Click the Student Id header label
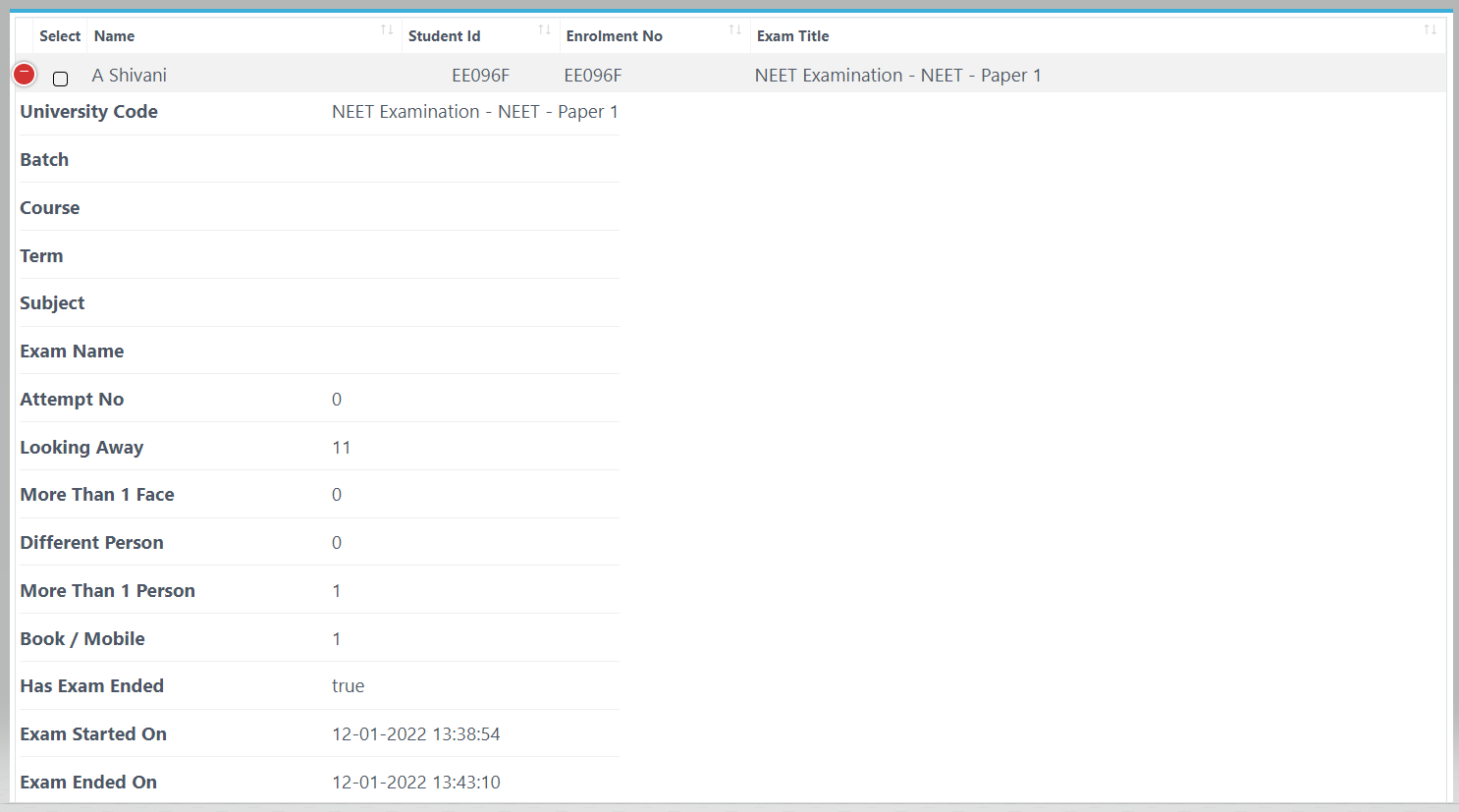 tap(444, 36)
